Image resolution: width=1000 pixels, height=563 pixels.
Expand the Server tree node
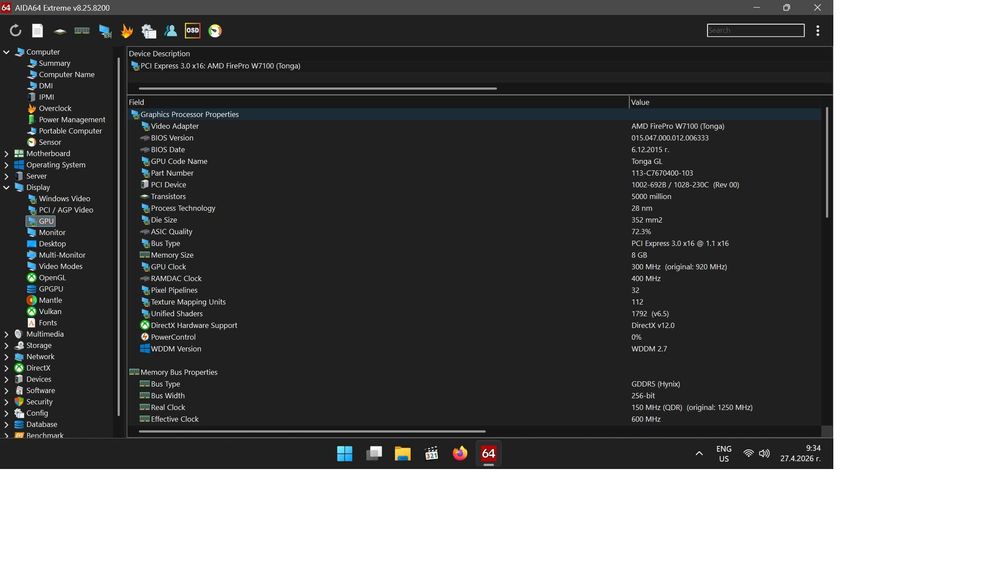pos(6,176)
